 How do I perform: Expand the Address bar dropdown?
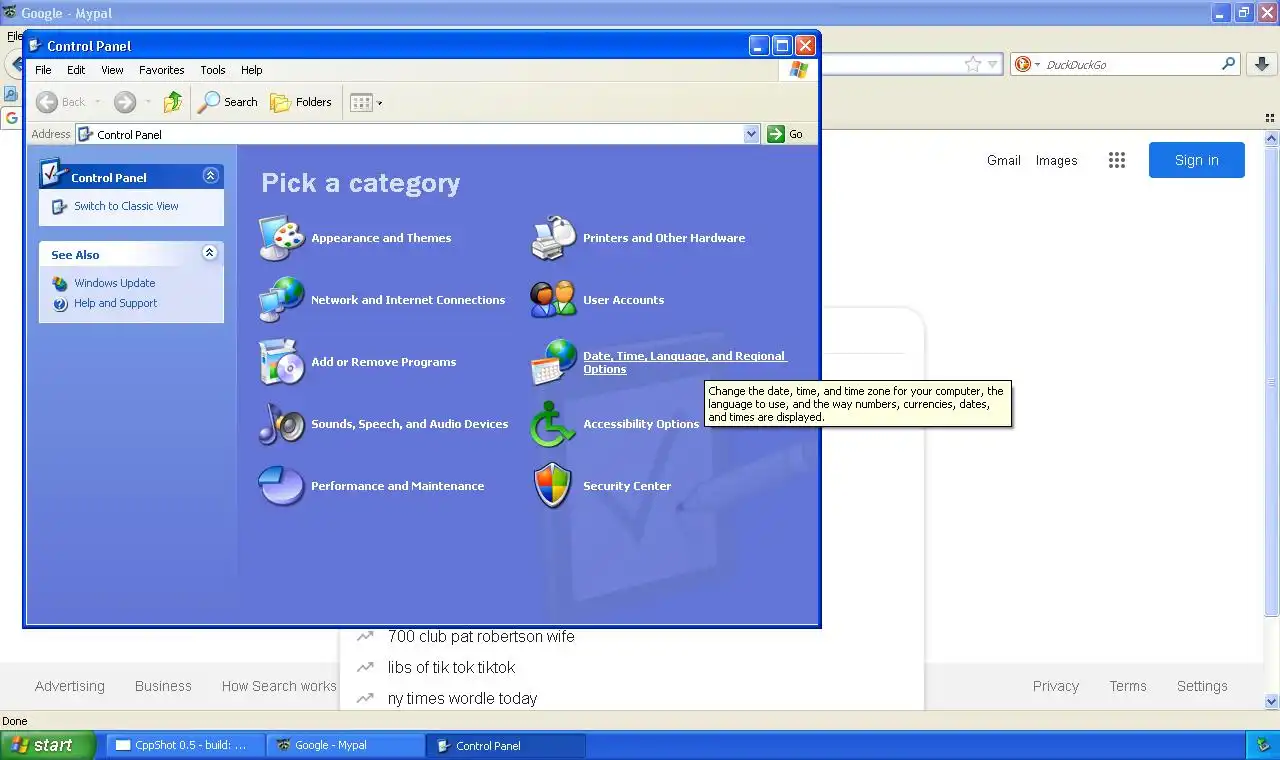[752, 134]
